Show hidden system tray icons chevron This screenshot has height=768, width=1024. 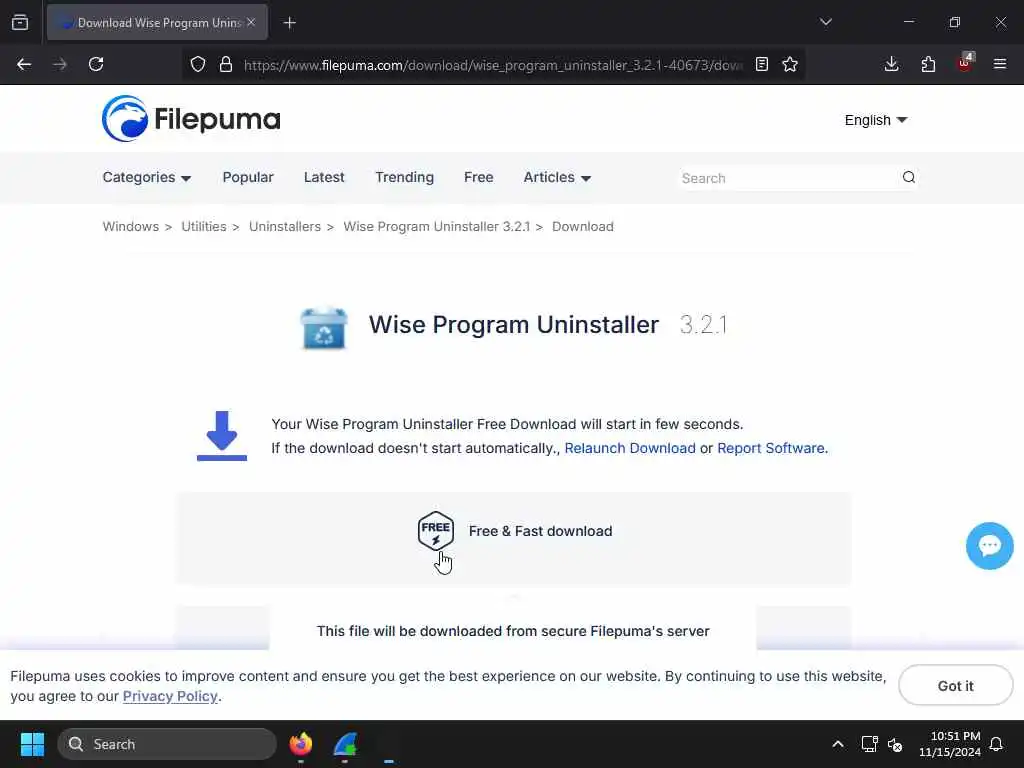click(838, 744)
